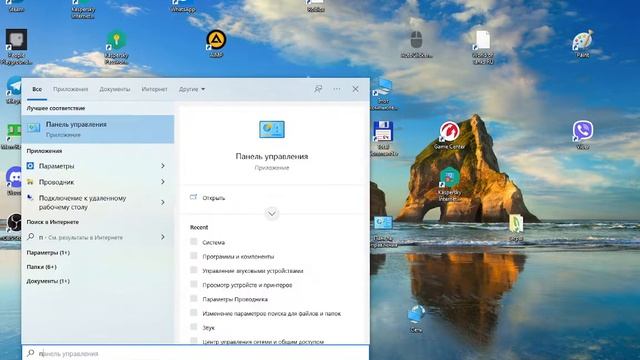Screen dimensions: 640x360
Task: Expand the Параметры (1+) group
Action: [x=48, y=253]
